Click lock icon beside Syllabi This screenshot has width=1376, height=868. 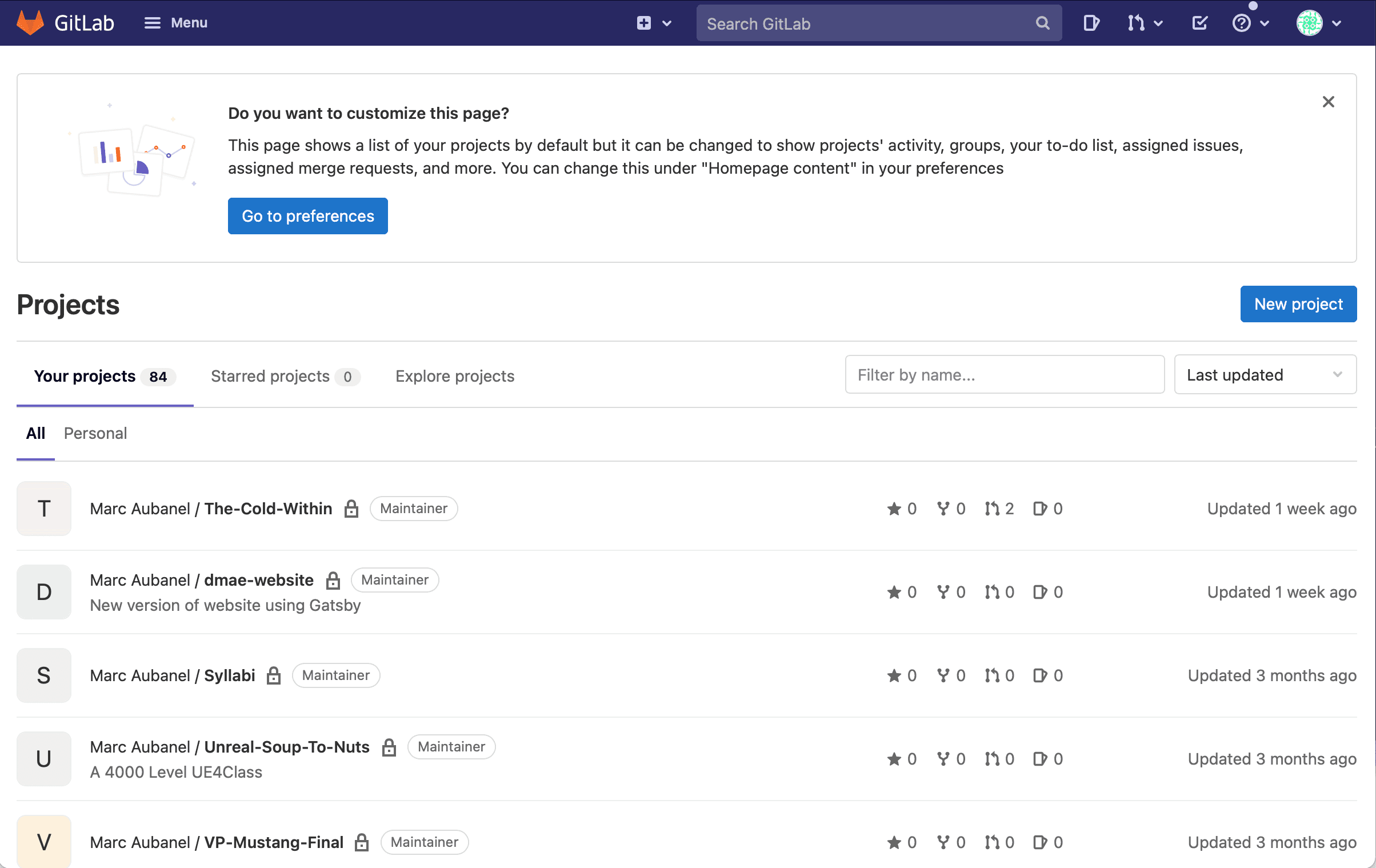pos(274,675)
